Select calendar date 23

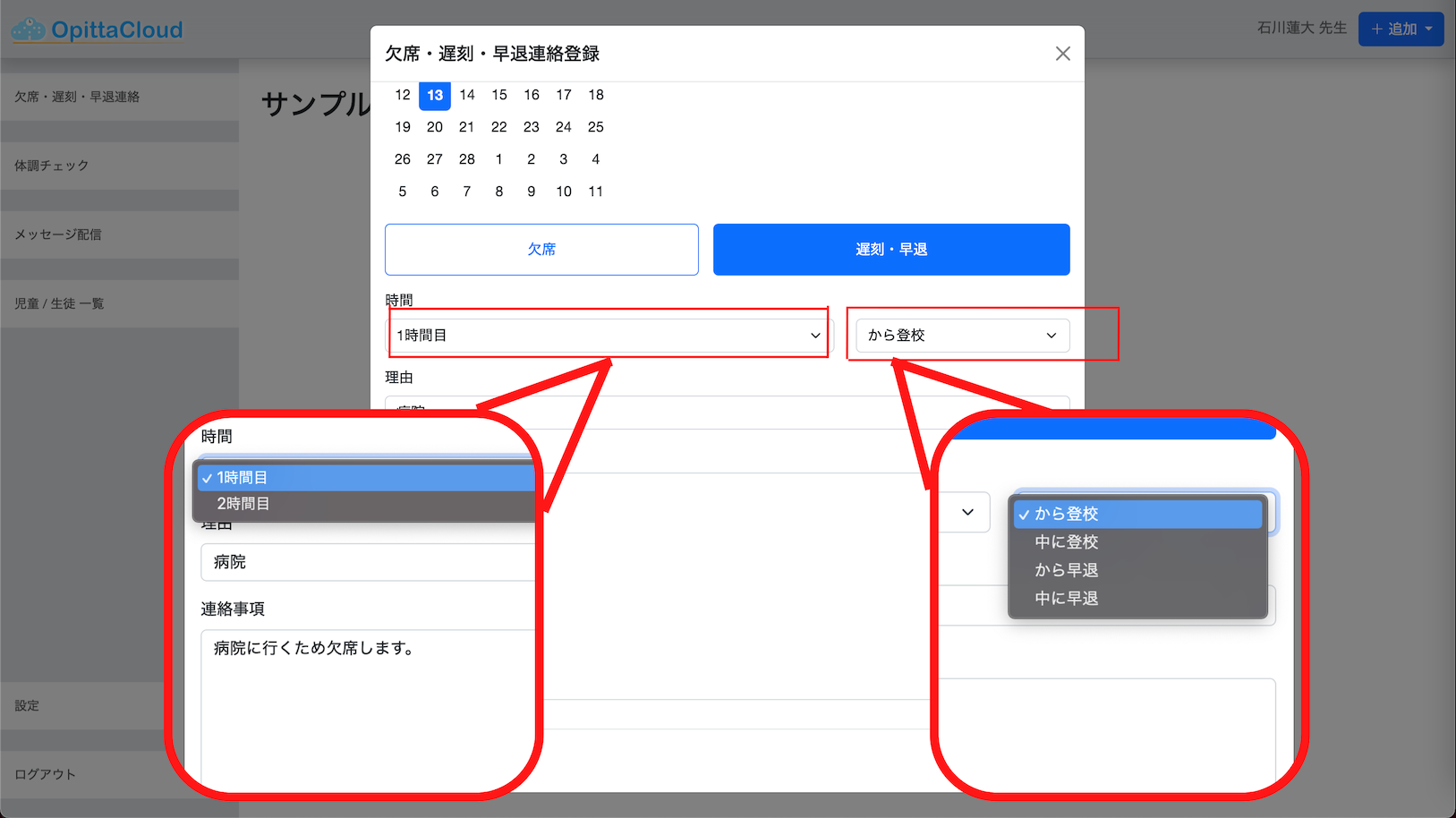click(x=532, y=127)
